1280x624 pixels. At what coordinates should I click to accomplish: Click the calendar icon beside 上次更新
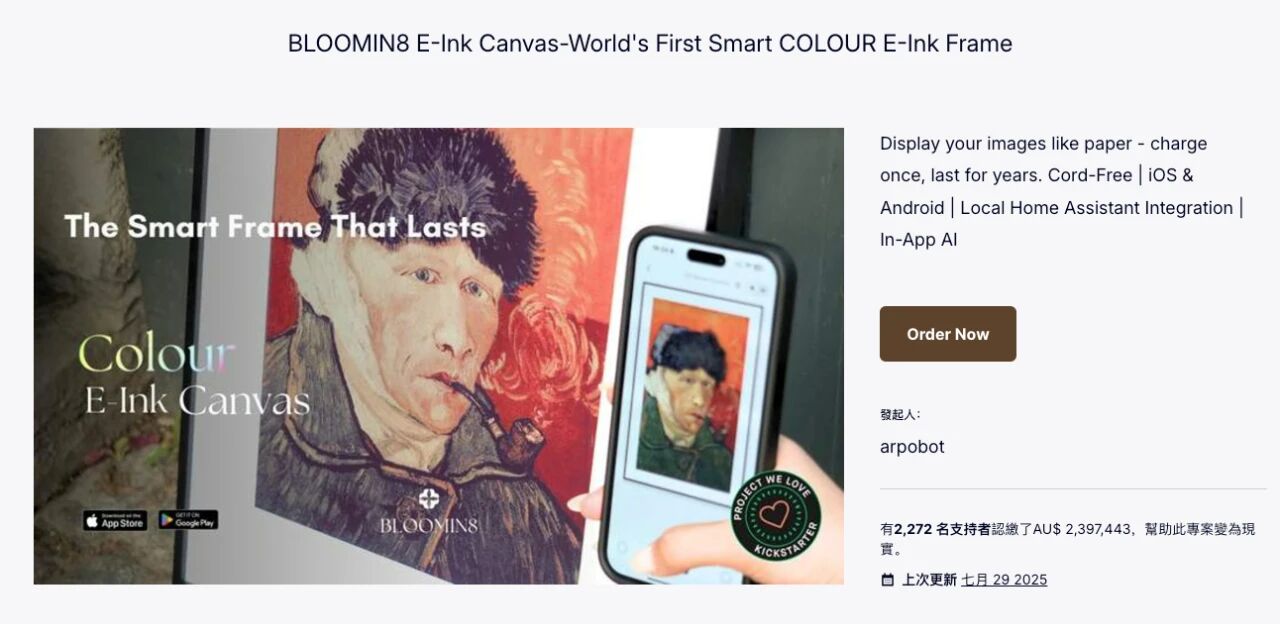[x=887, y=580]
